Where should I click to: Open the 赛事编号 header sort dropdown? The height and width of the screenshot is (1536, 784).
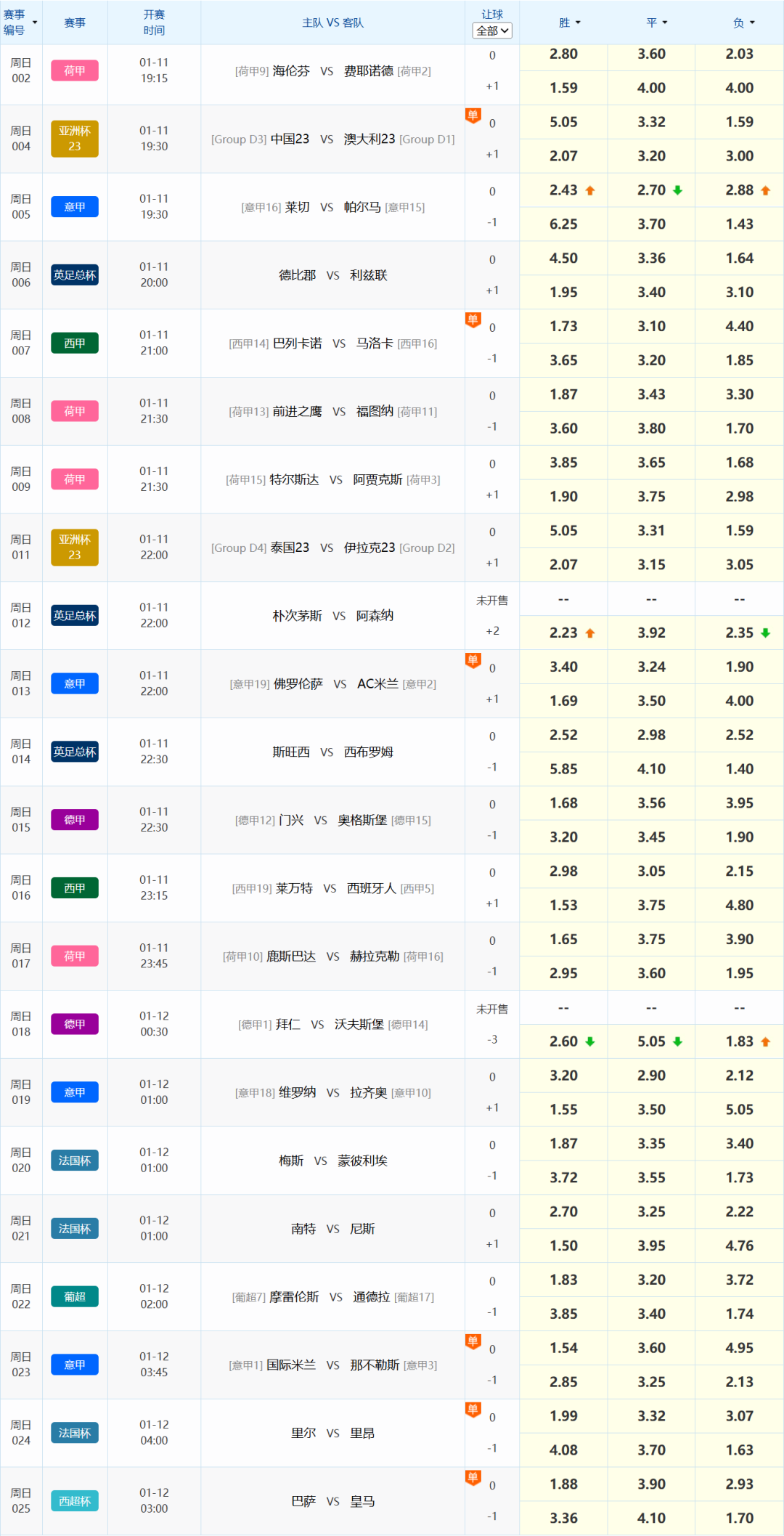(35, 23)
